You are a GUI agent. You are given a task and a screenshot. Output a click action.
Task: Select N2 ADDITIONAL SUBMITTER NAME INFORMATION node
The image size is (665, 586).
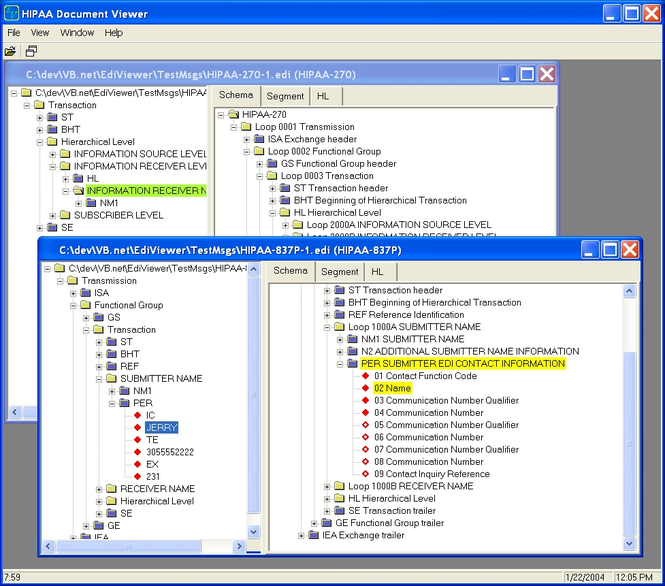pos(470,351)
